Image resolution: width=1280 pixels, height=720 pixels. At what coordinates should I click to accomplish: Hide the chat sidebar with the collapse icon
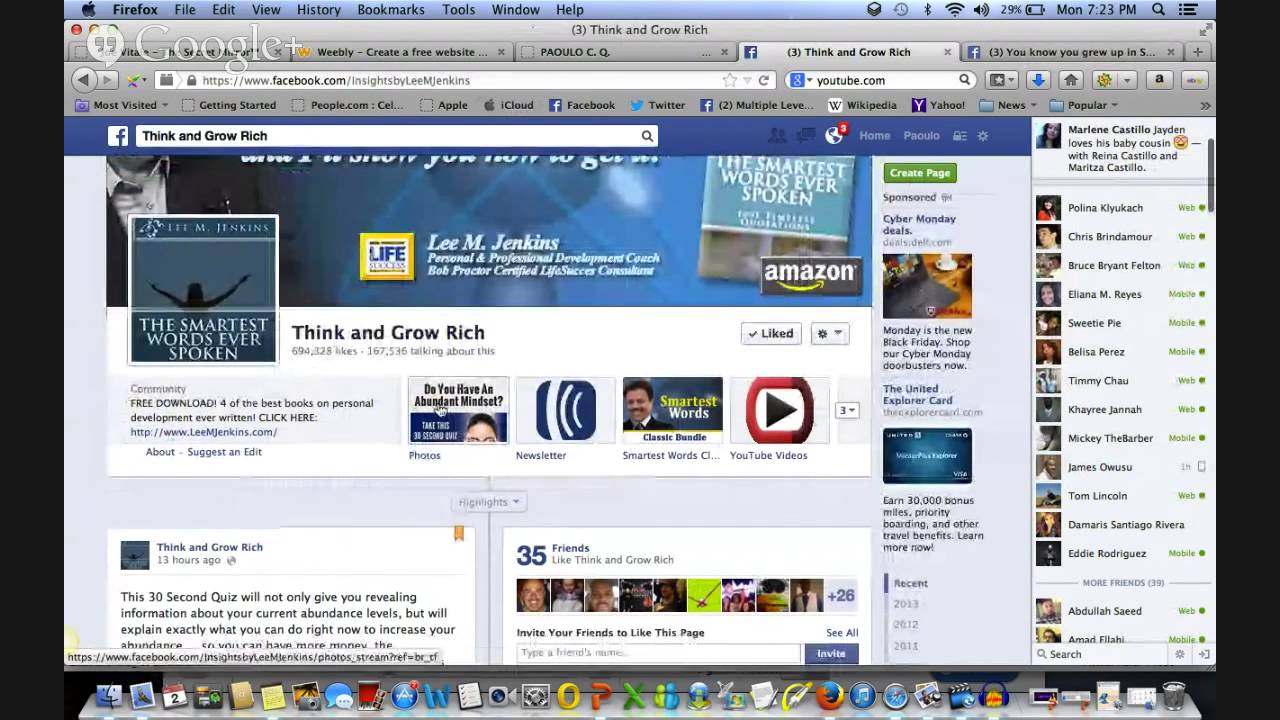(x=1204, y=654)
